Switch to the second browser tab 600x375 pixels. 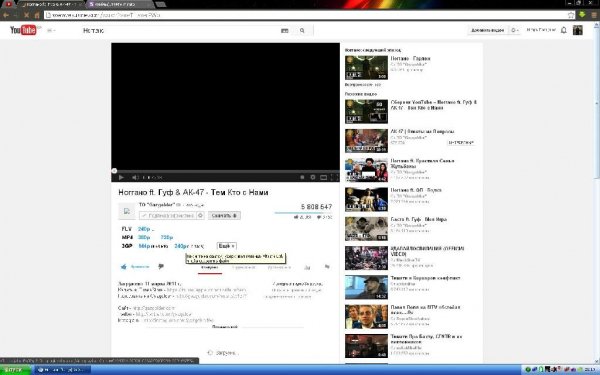119,4
